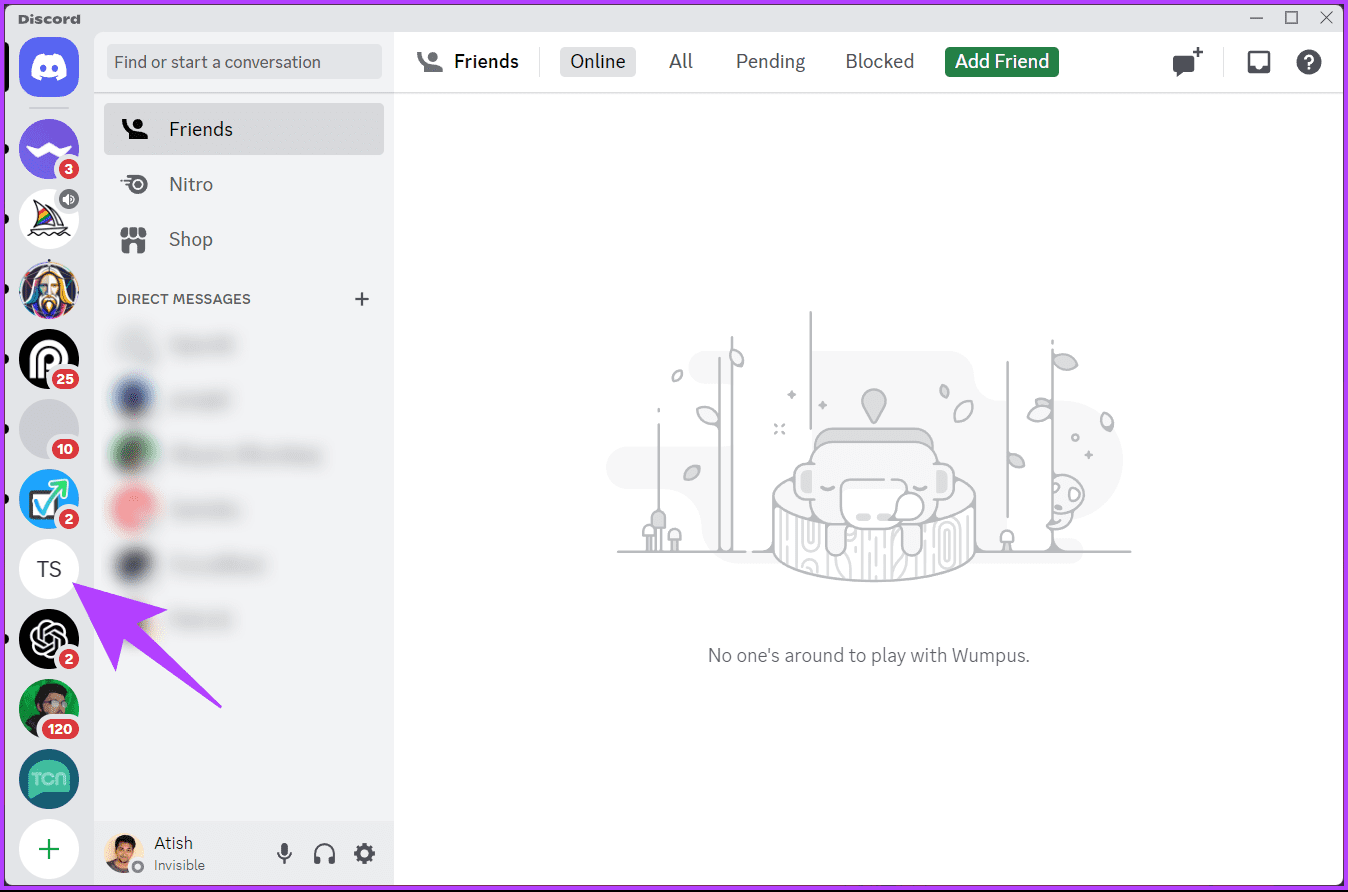
Task: Deafen yourself with the headphone toggle
Action: pos(324,853)
